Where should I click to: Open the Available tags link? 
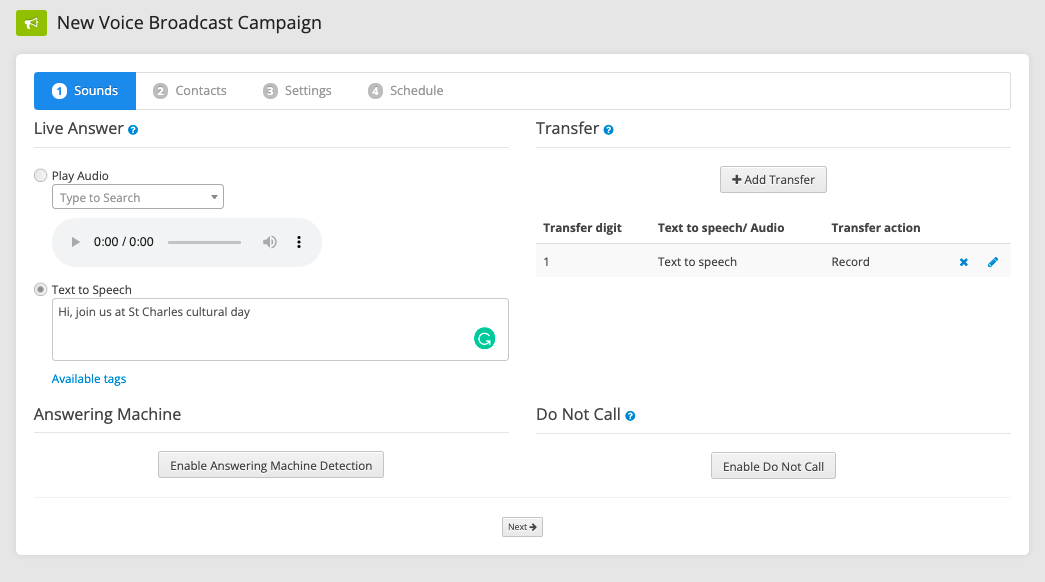[x=88, y=378]
